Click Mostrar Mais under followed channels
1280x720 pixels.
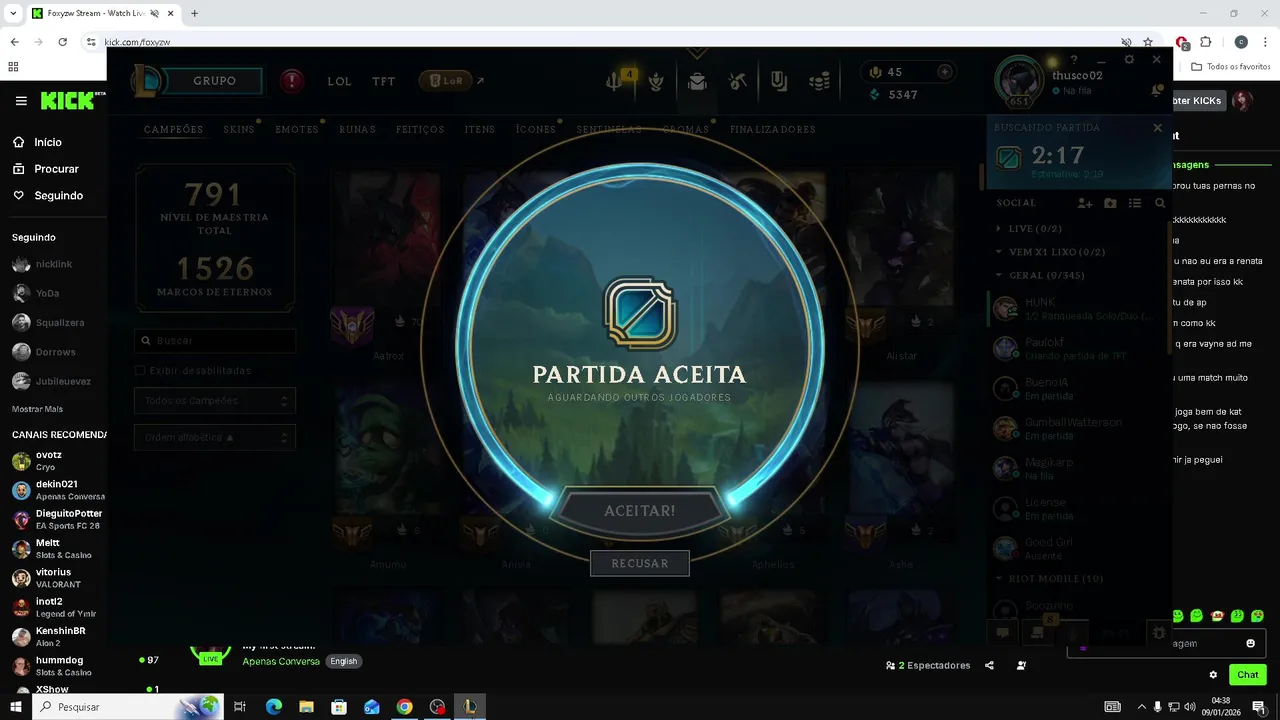tap(37, 409)
